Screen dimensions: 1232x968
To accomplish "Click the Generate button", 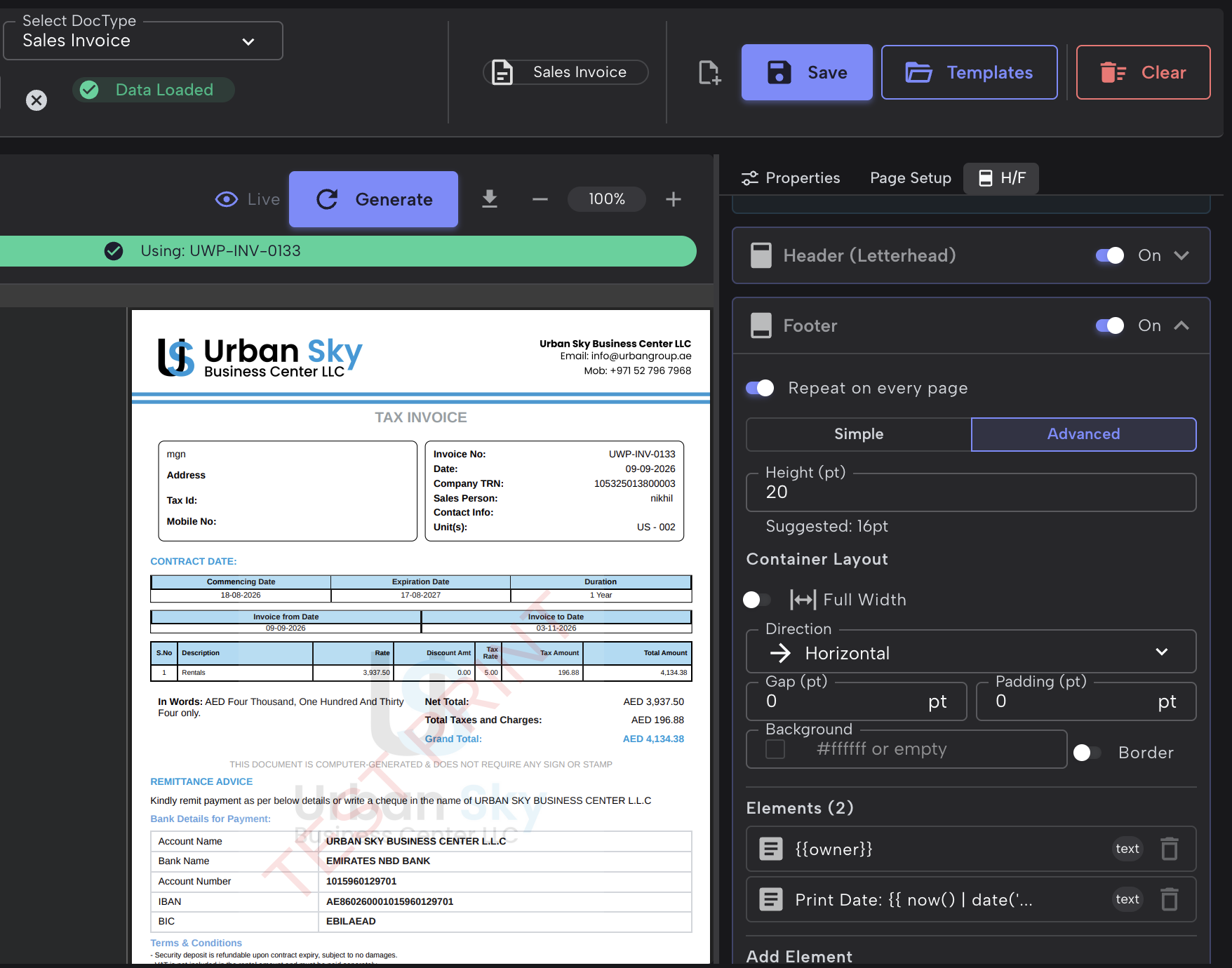I will 373,199.
